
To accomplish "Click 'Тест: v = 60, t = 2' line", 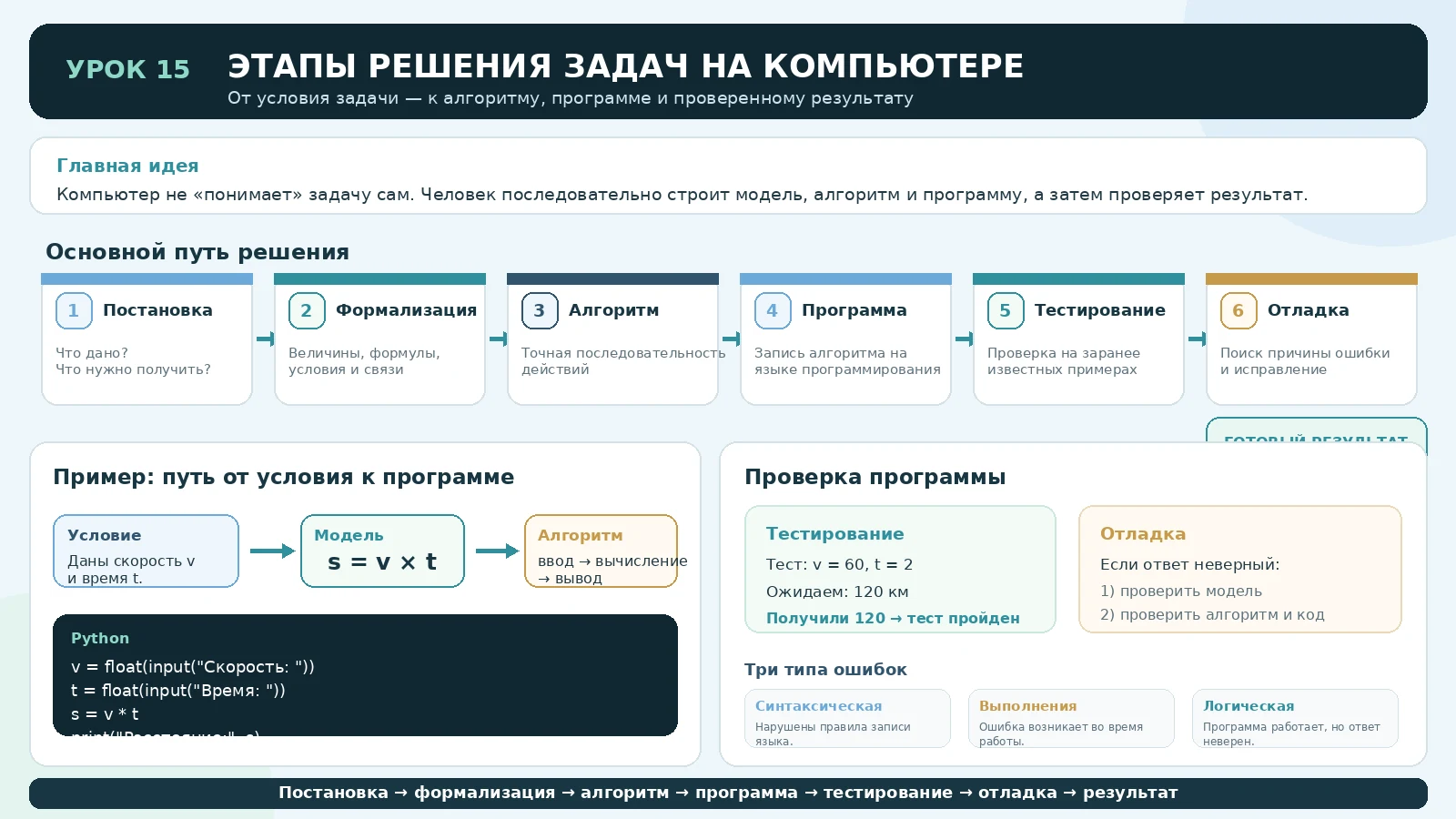I will coord(839,564).
